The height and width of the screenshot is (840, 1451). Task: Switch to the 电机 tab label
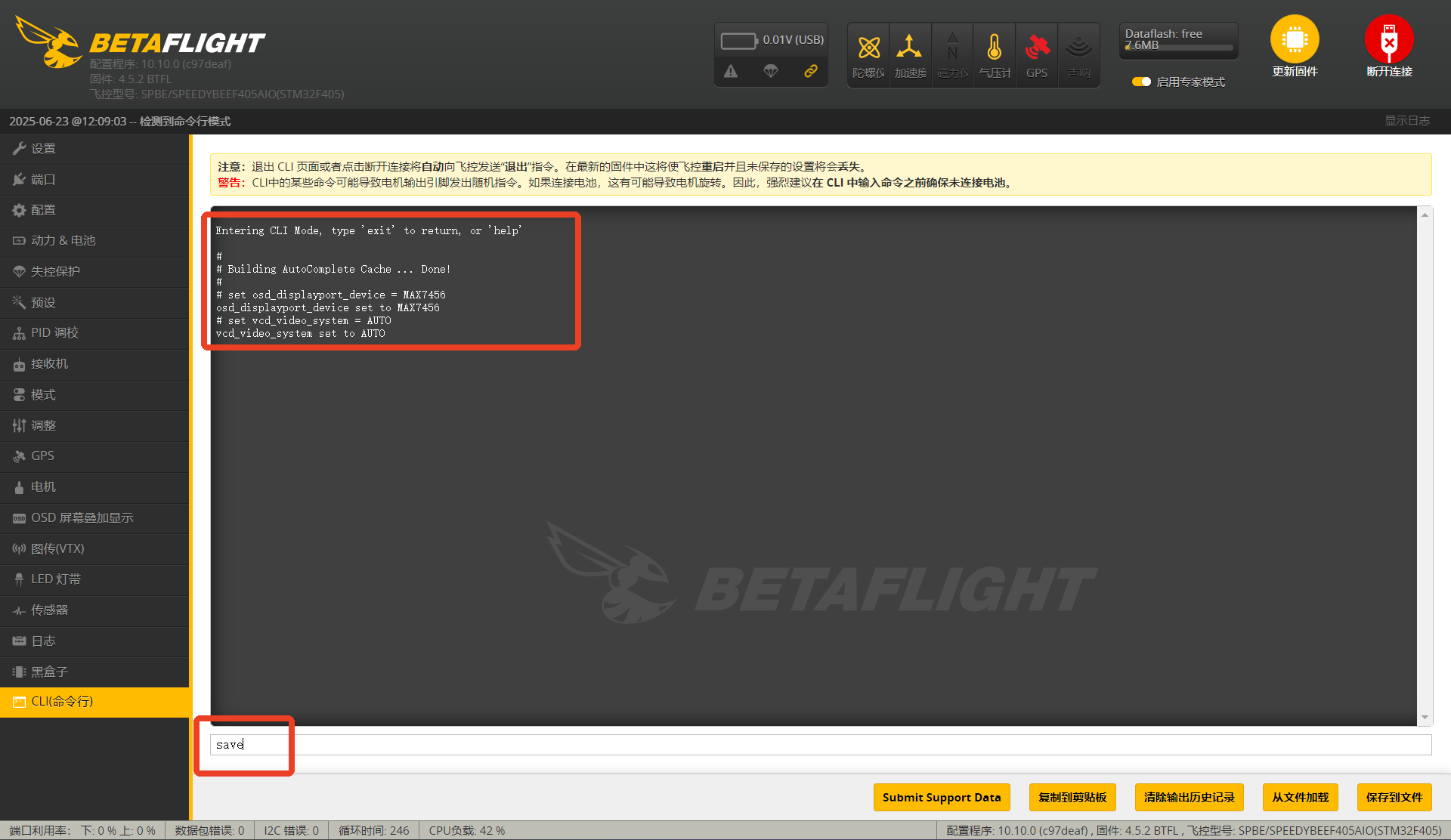click(43, 487)
